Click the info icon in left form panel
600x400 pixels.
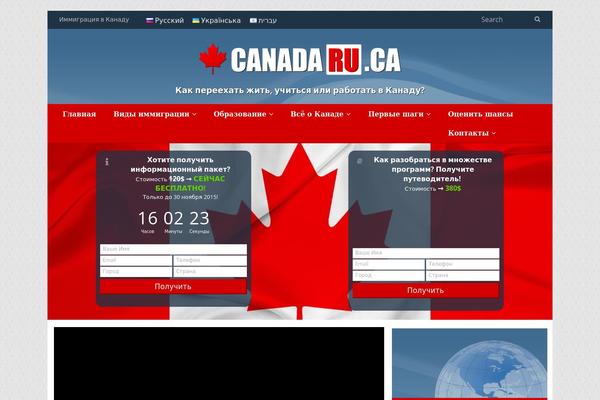point(107,162)
